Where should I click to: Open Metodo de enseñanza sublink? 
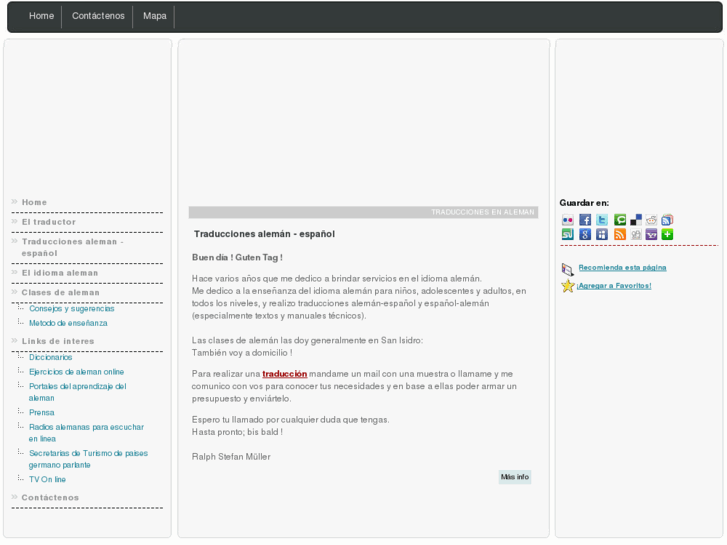point(68,323)
